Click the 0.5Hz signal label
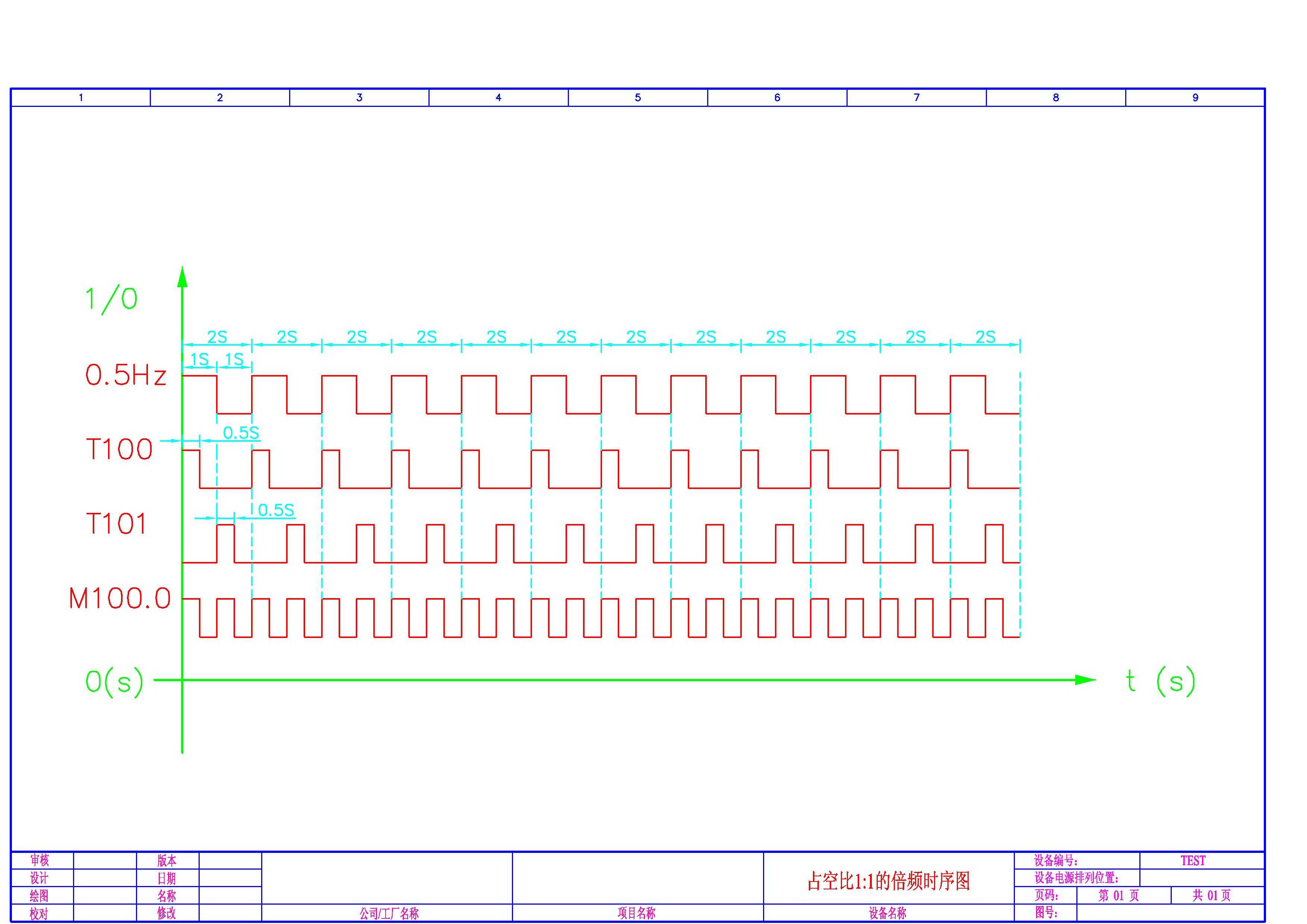Viewport: 1307px width, 924px height. [x=125, y=375]
